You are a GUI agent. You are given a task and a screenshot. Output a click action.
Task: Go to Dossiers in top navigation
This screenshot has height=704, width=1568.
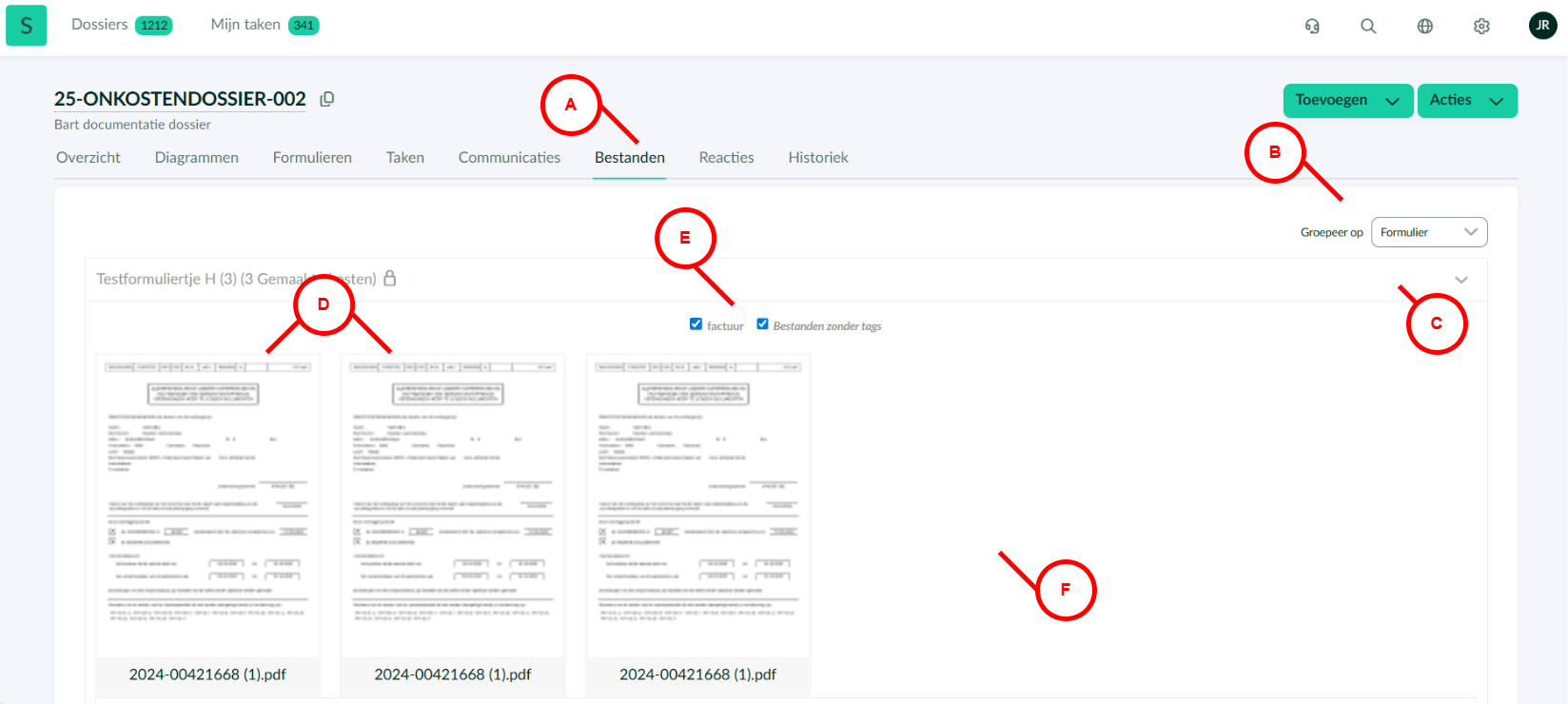point(100,25)
